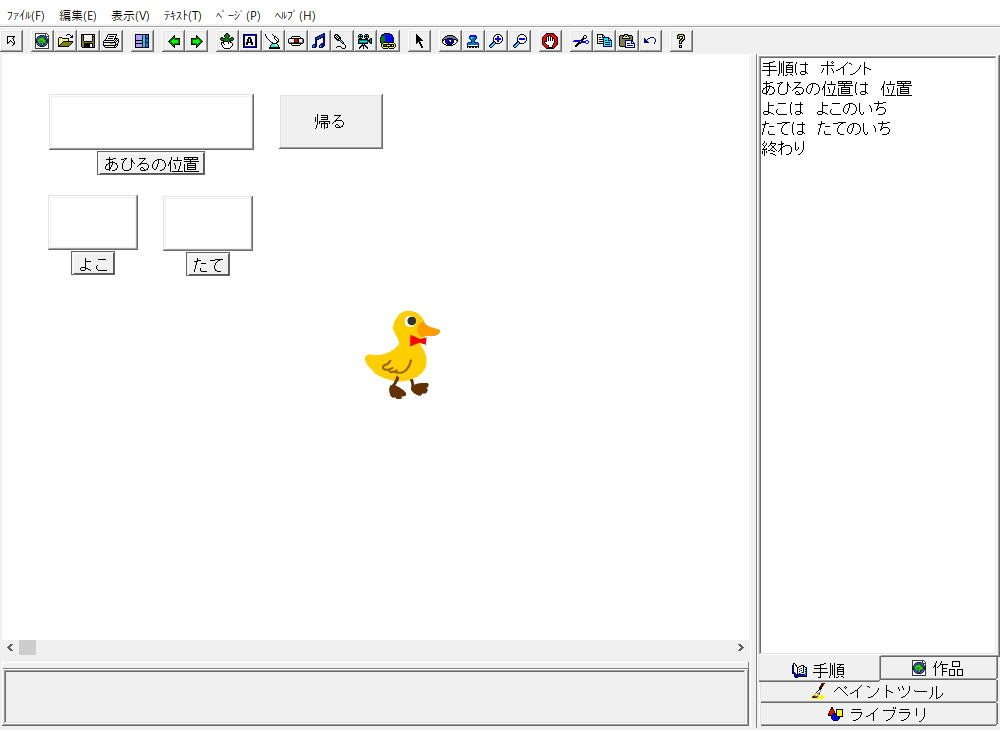1000x730 pixels.
Task: Select the black arrow pointer tool
Action: click(419, 41)
